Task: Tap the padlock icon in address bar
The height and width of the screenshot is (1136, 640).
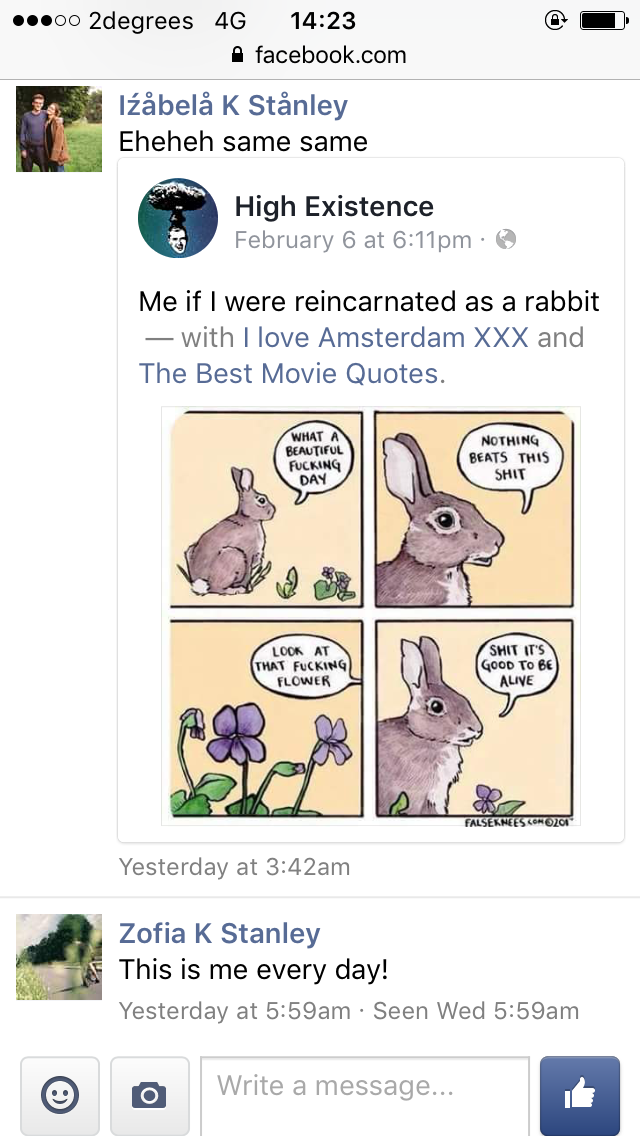Action: pyautogui.click(x=237, y=55)
